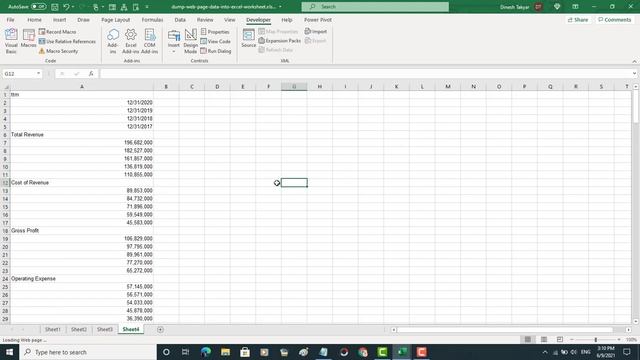Open the Macros dialog
This screenshot has height=360, width=640.
29,39
